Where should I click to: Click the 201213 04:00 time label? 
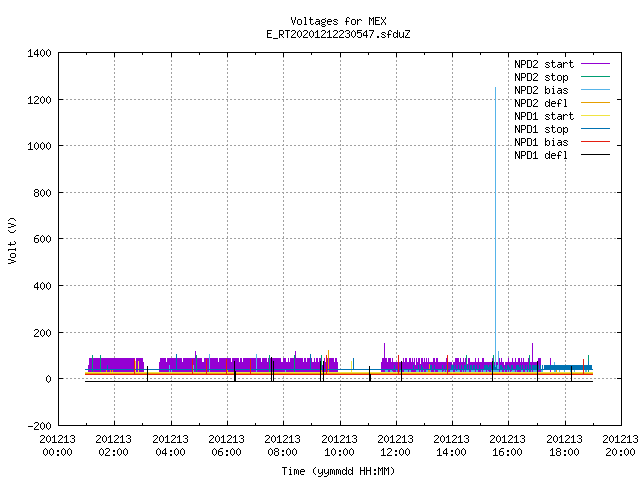170,445
